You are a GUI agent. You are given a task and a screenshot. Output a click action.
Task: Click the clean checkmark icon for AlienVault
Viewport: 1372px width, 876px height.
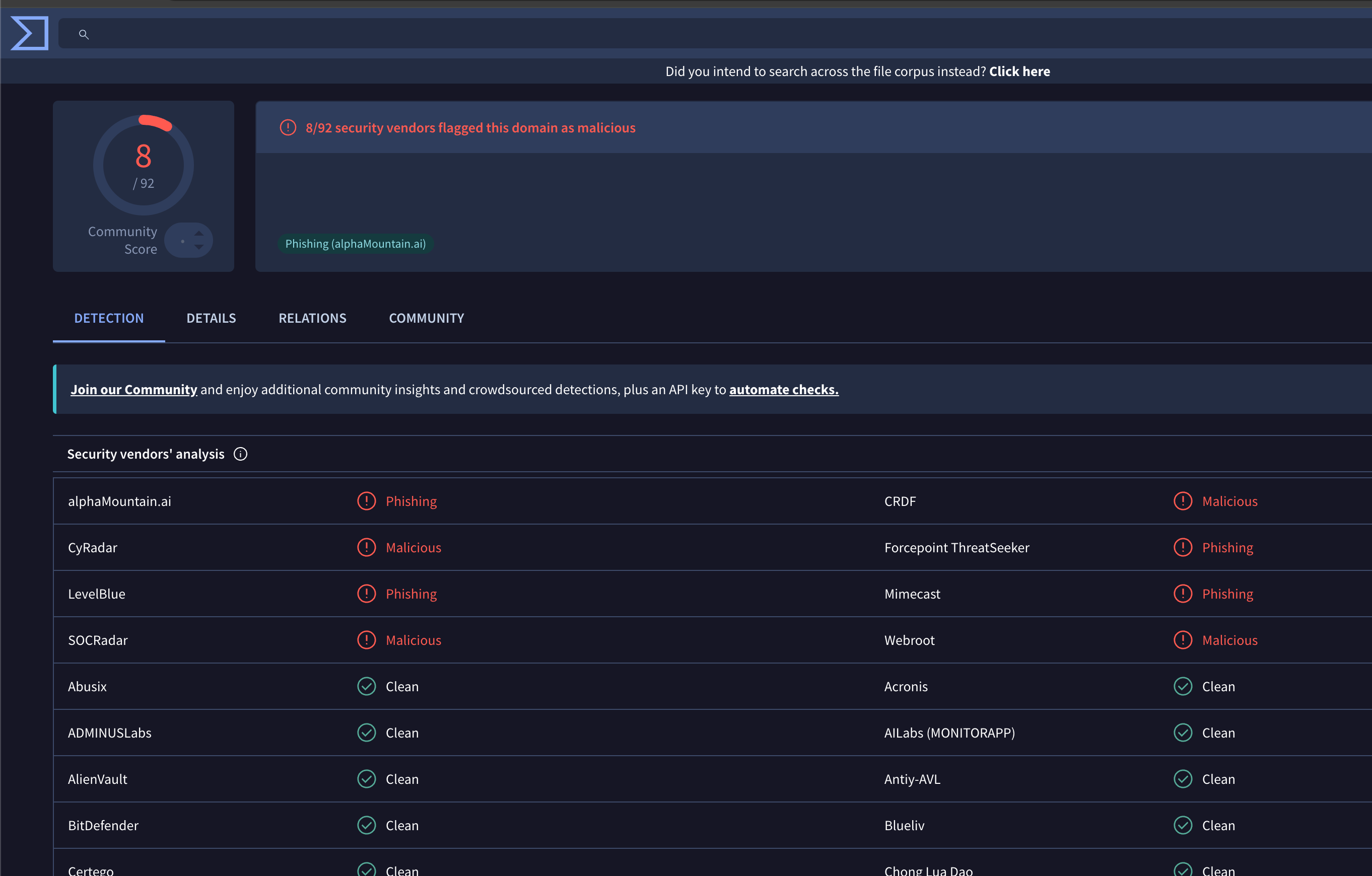pyautogui.click(x=366, y=779)
